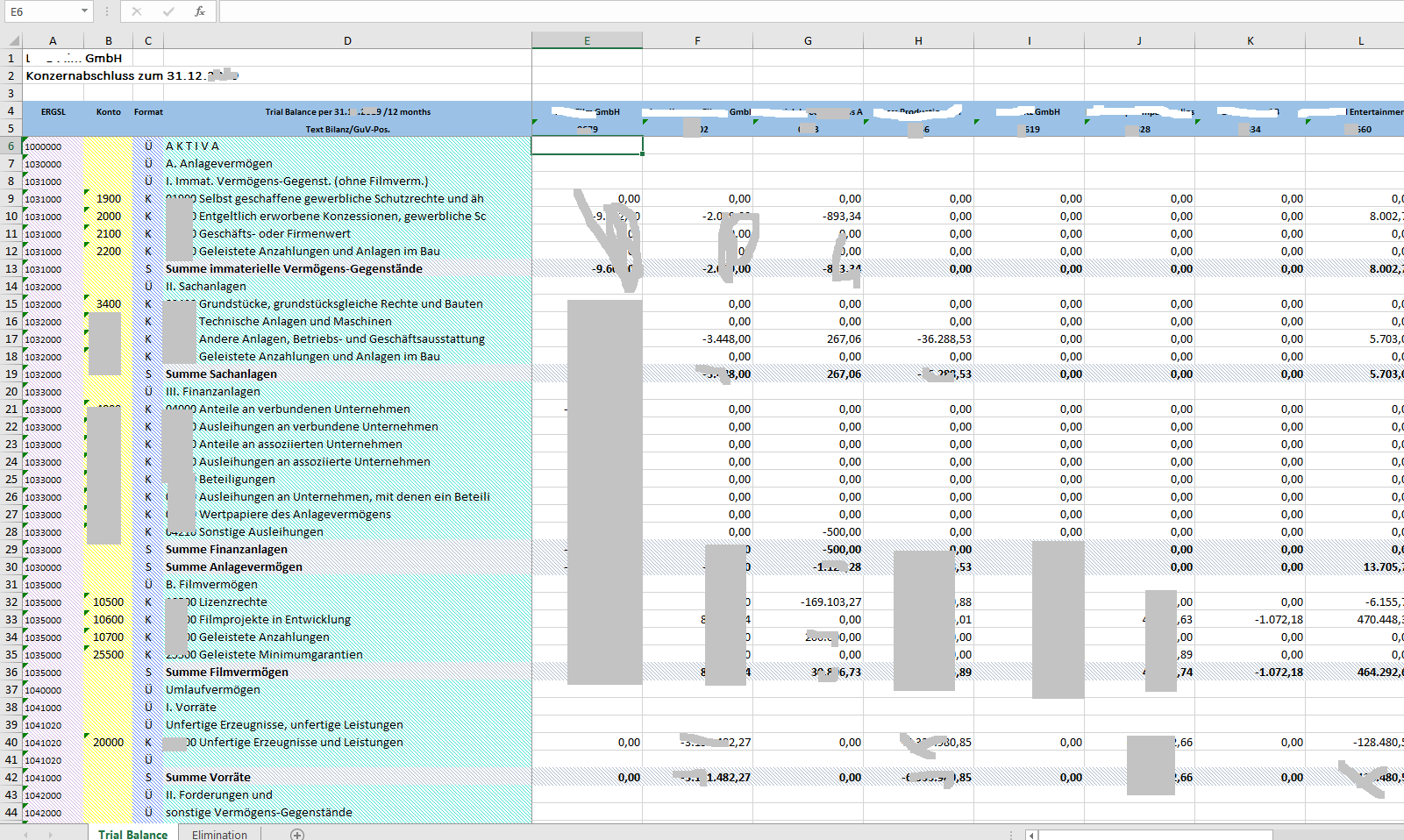Click the Cancel X icon in formula bar
The height and width of the screenshot is (840, 1404).
[137, 11]
